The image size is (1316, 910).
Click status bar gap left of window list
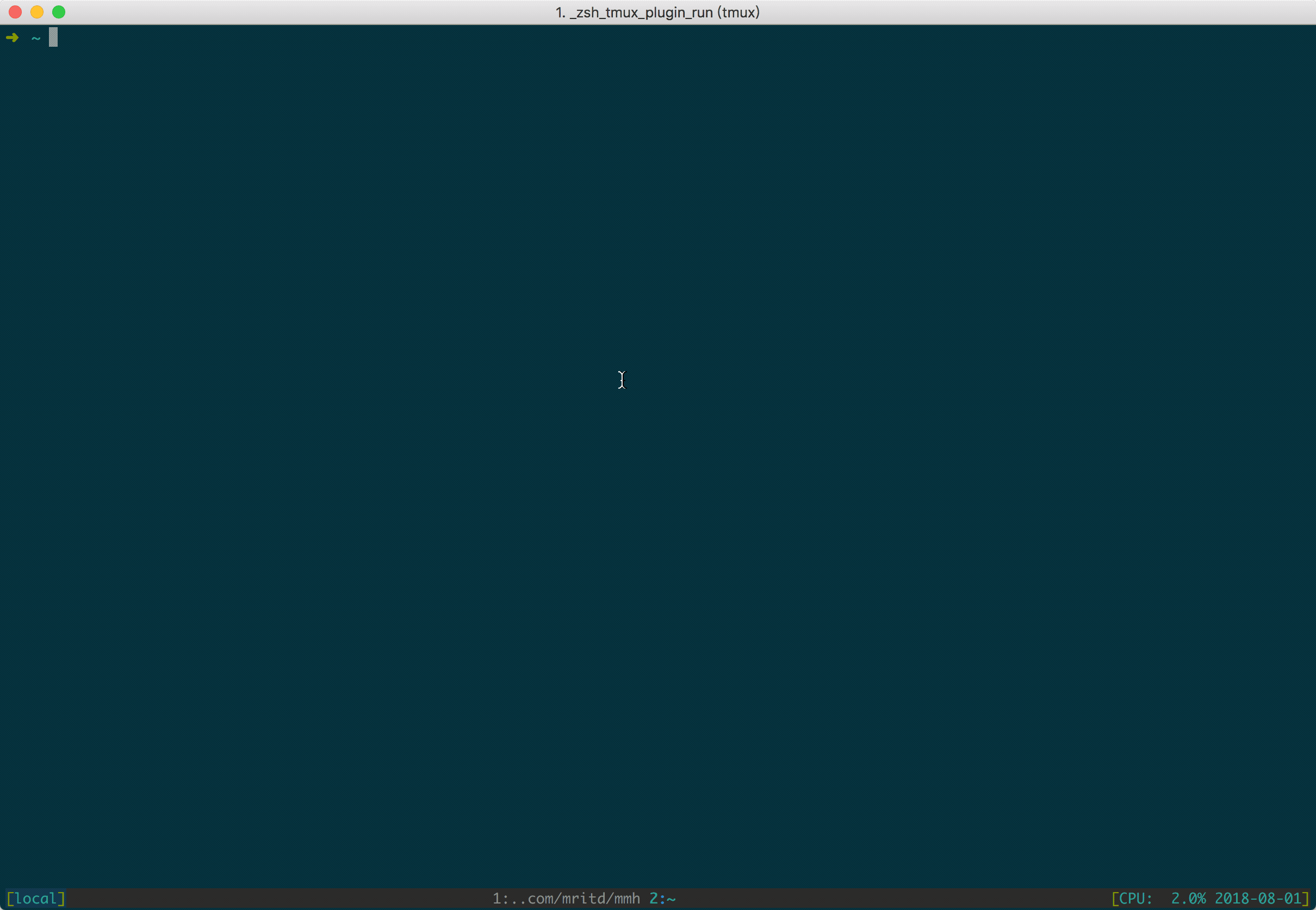coord(280,899)
